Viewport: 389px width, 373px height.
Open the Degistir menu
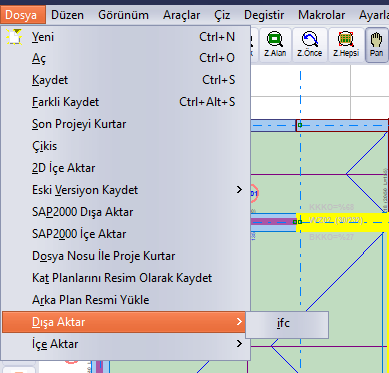264,15
